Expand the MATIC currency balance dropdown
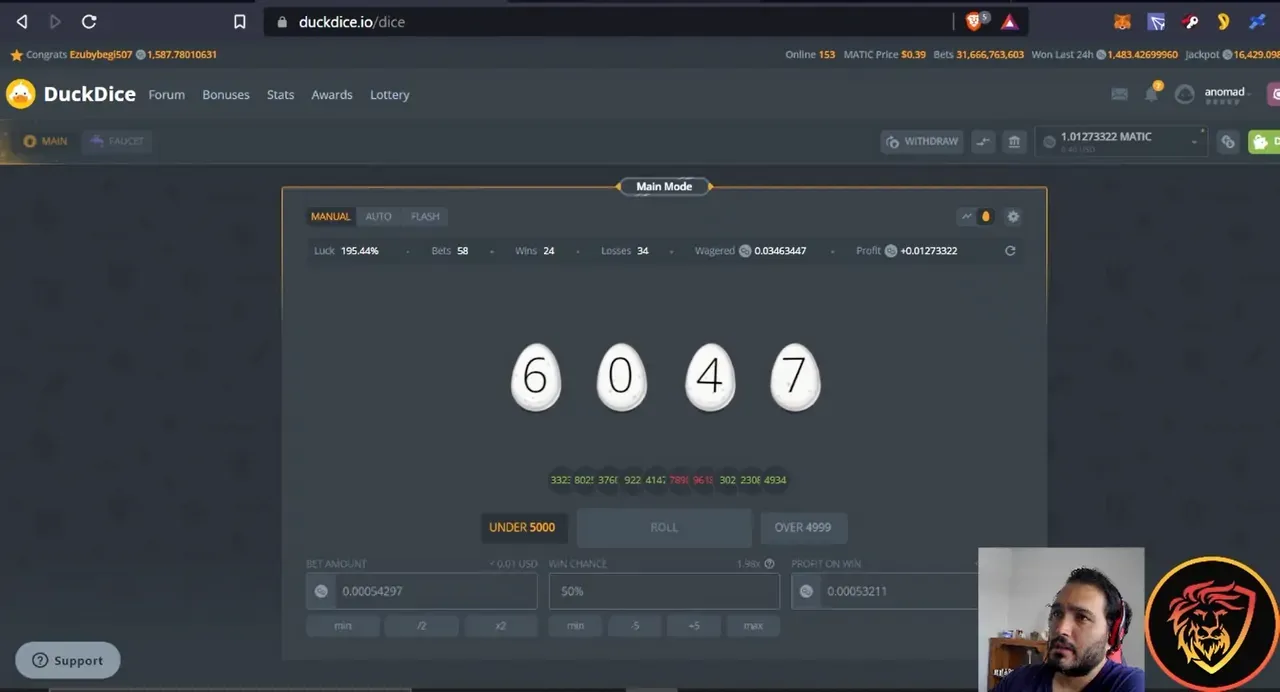Image resolution: width=1280 pixels, height=692 pixels. pos(1121,142)
